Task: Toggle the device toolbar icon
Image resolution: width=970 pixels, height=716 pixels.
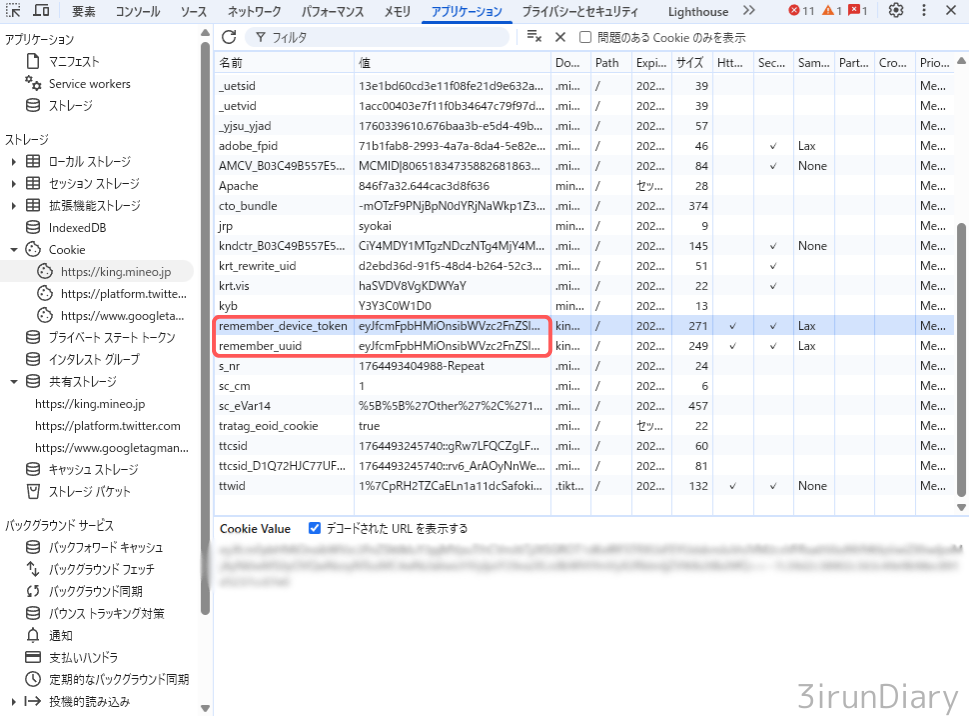Action: coord(42,11)
